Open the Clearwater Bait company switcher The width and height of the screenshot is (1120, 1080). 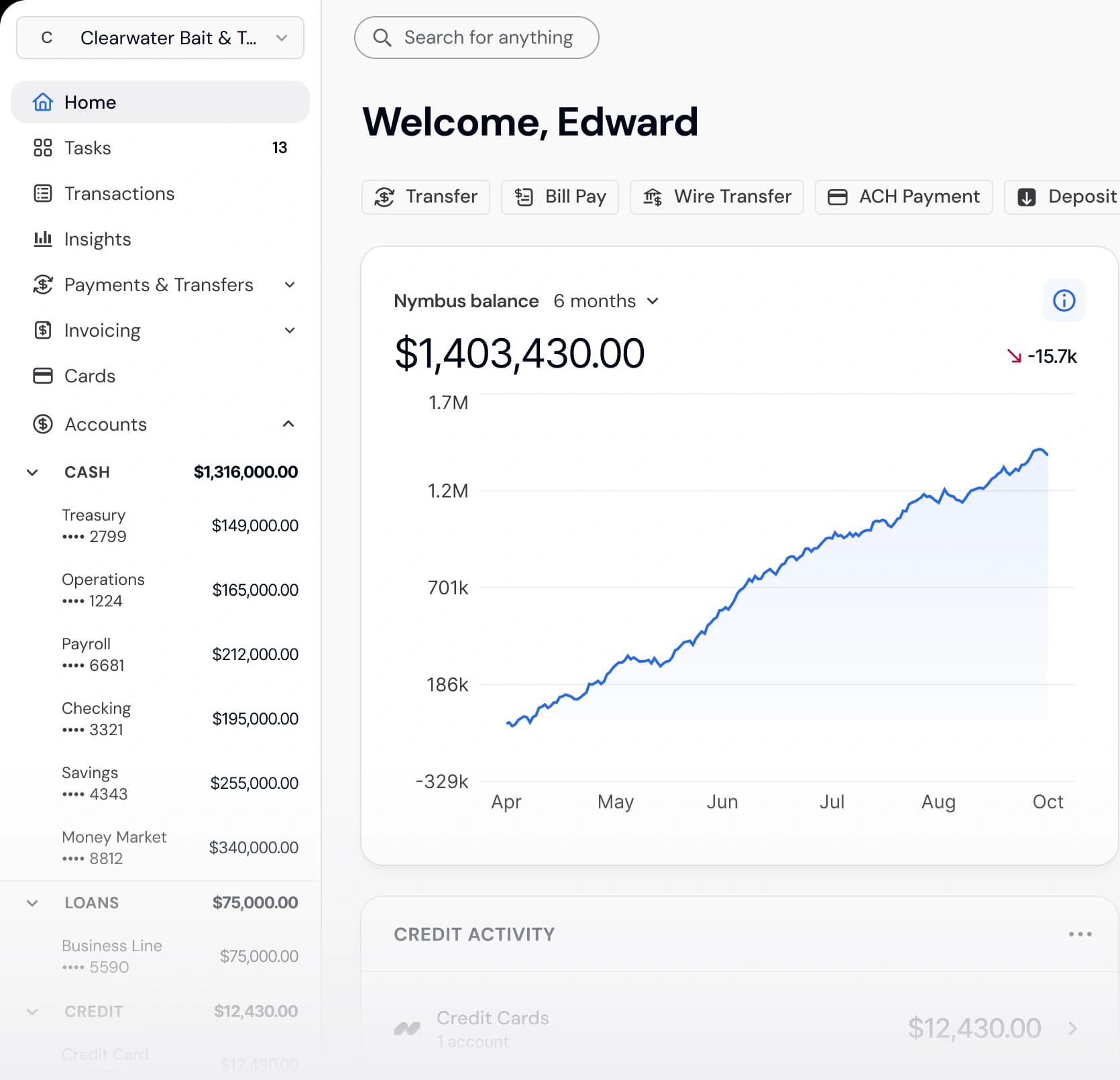(160, 38)
